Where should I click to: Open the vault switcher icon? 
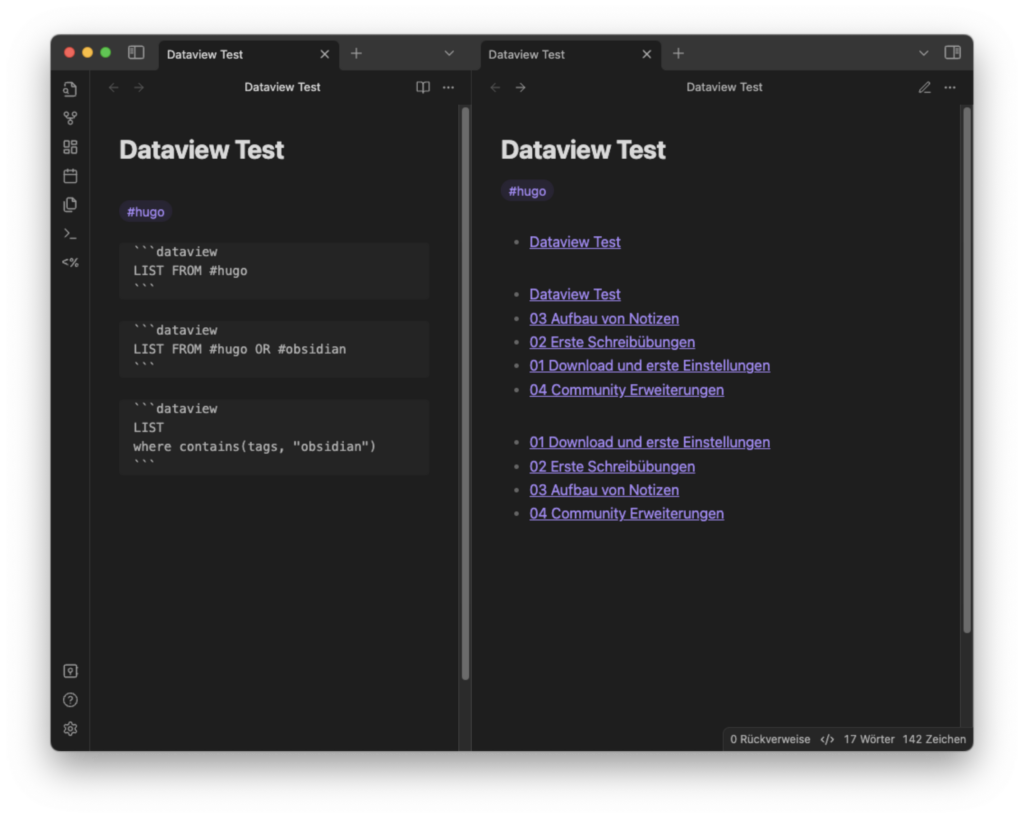pyautogui.click(x=71, y=671)
